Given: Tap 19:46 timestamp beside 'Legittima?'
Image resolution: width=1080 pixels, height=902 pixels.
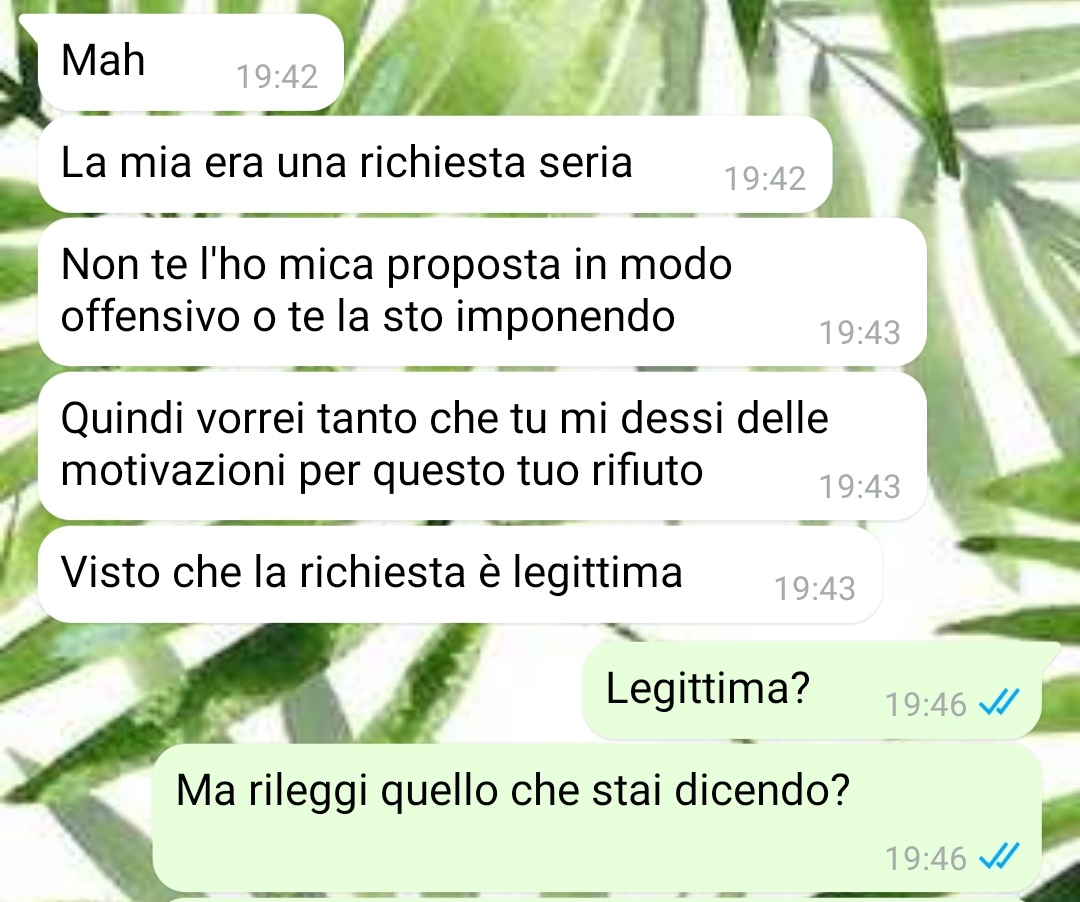Looking at the screenshot, I should [x=926, y=704].
